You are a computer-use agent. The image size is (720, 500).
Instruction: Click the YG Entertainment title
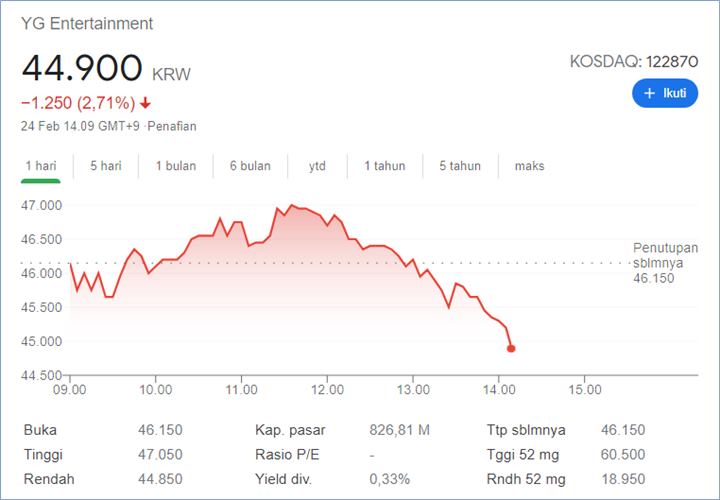coord(87,23)
